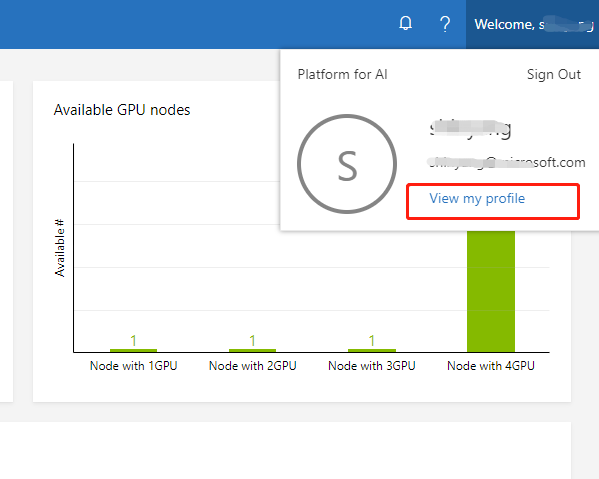Screen dimensions: 599x479
Task: Click the Node with 3GPU bar
Action: (x=372, y=350)
